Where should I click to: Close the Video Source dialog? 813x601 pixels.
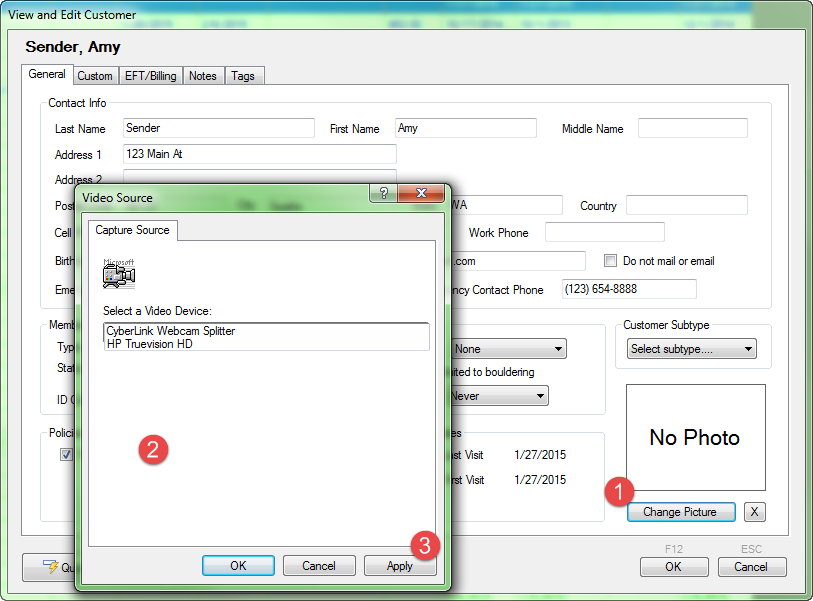421,193
